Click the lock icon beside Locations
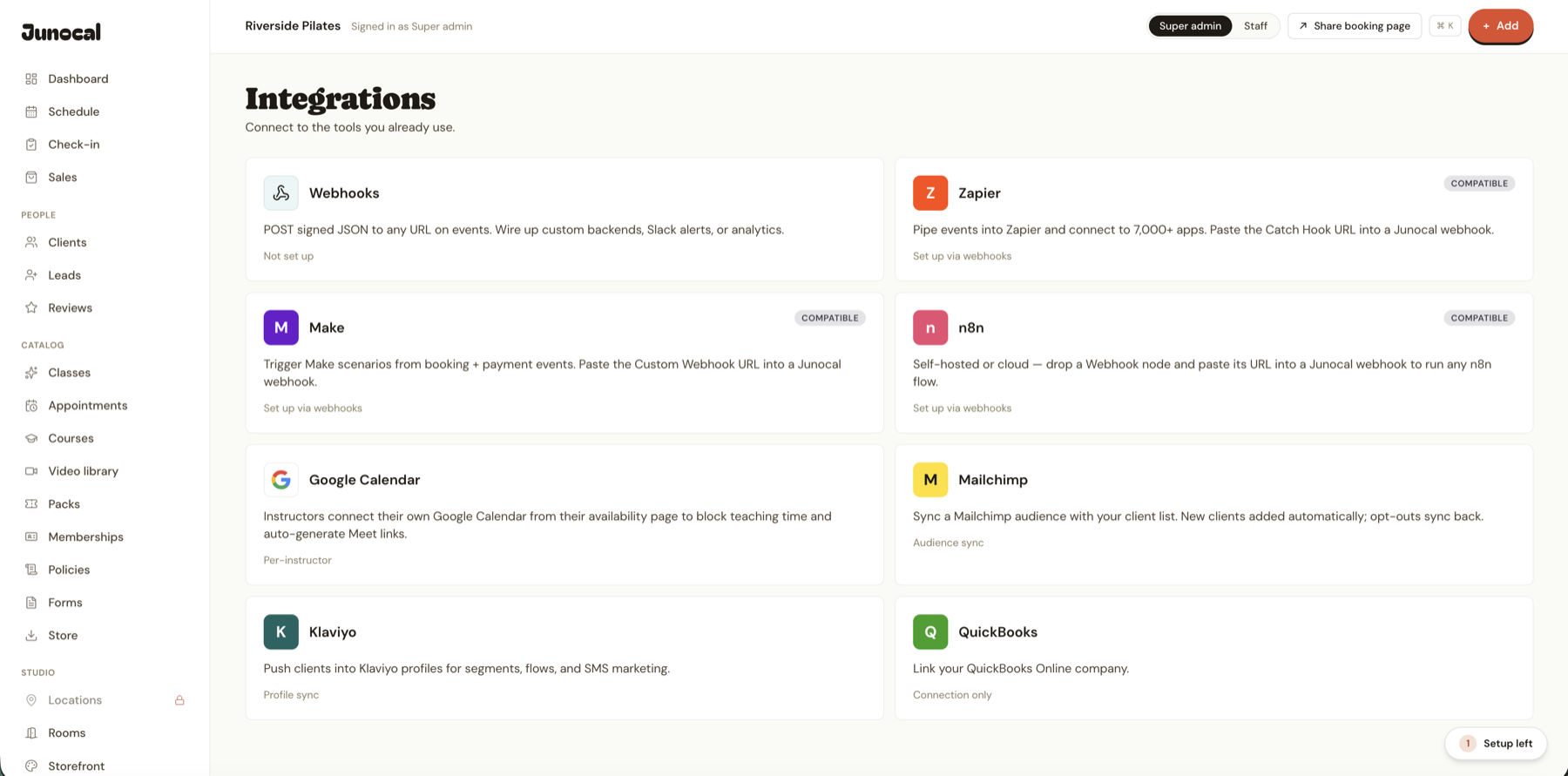Screen dimensions: 1568x776 179,700
